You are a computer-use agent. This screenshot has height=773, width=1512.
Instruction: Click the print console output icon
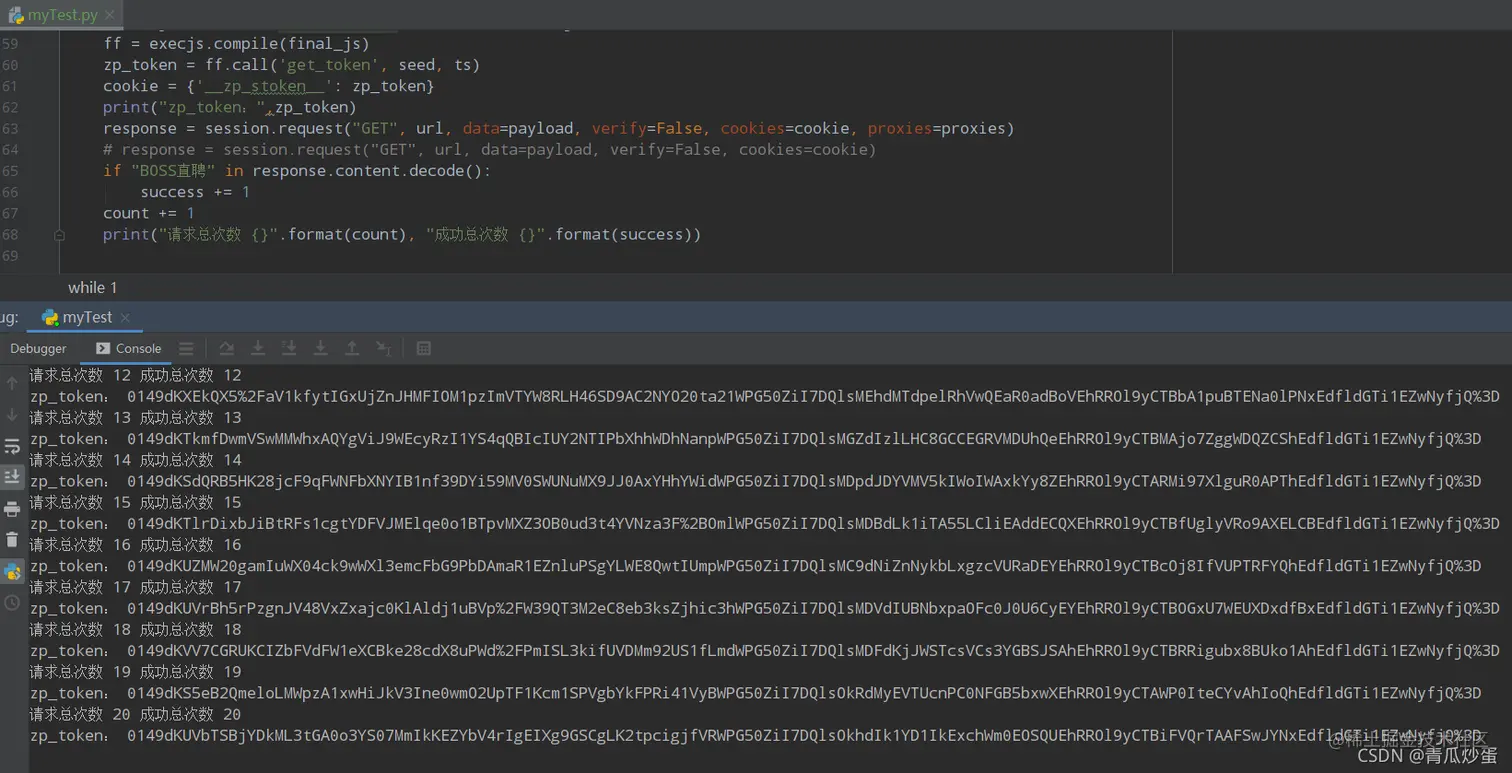click(12, 509)
